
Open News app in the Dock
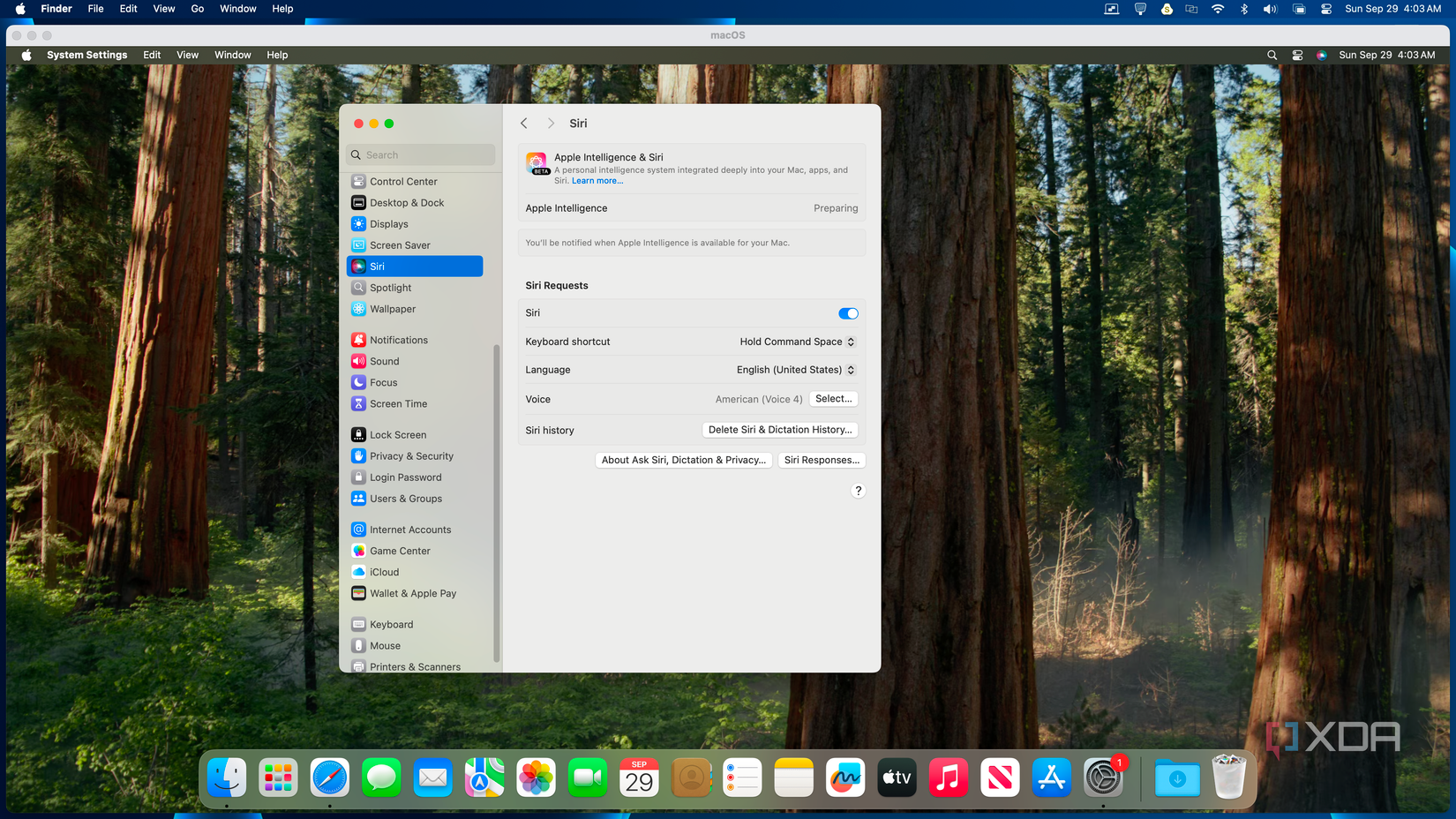1000,778
